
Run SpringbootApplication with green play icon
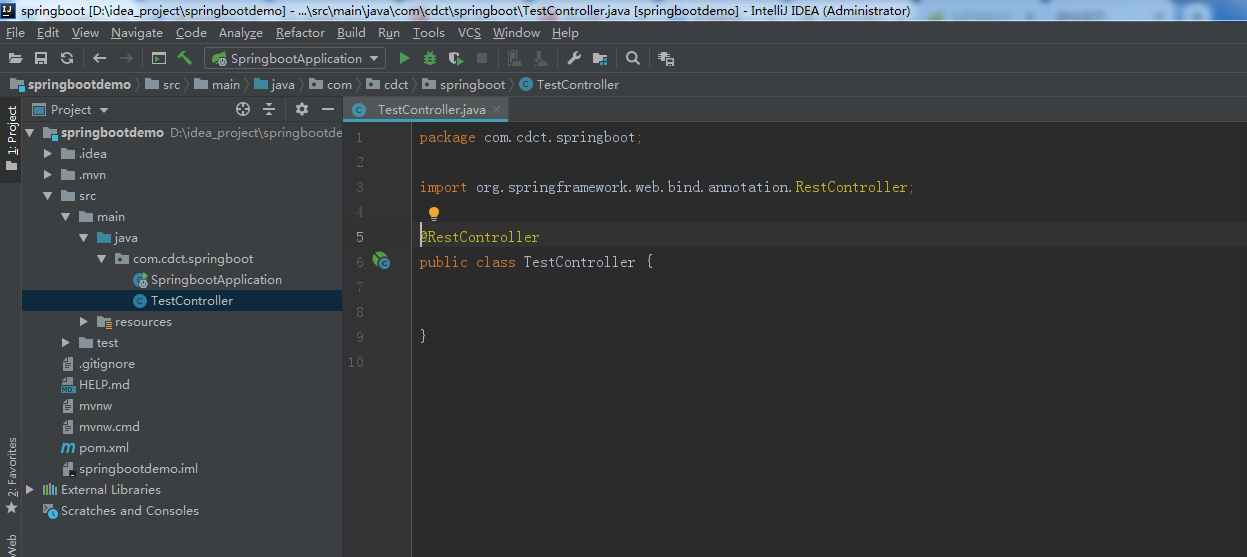pos(404,59)
